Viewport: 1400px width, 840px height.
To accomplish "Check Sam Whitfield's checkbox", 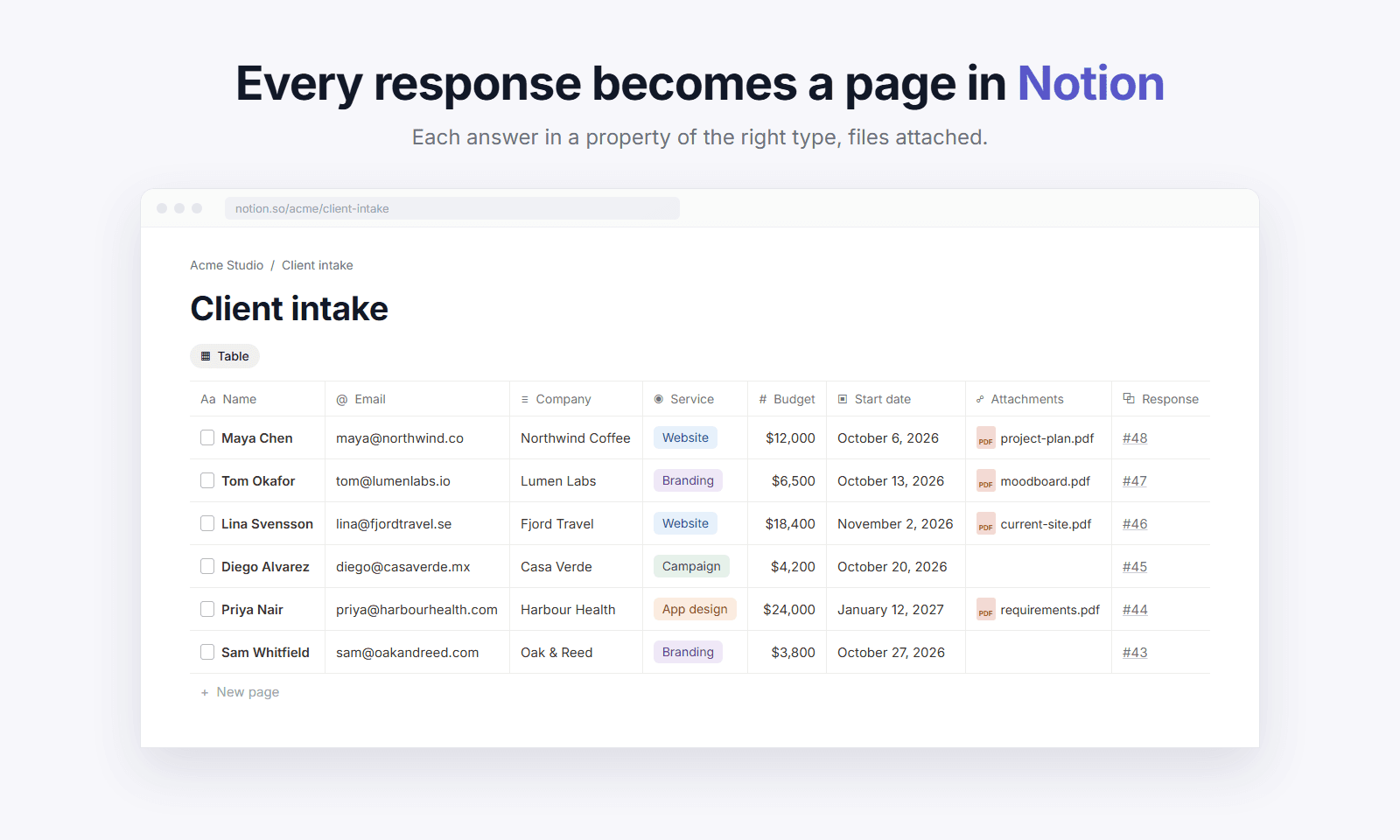I will 207,652.
